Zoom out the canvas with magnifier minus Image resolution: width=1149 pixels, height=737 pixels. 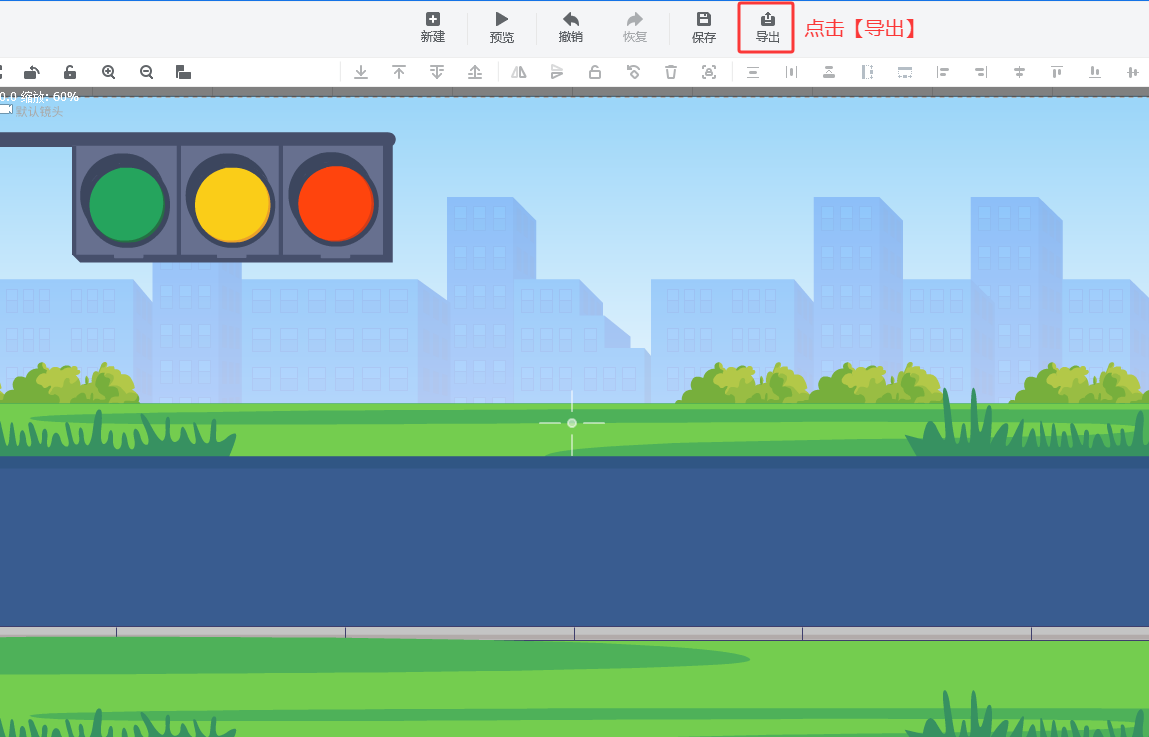pos(147,72)
